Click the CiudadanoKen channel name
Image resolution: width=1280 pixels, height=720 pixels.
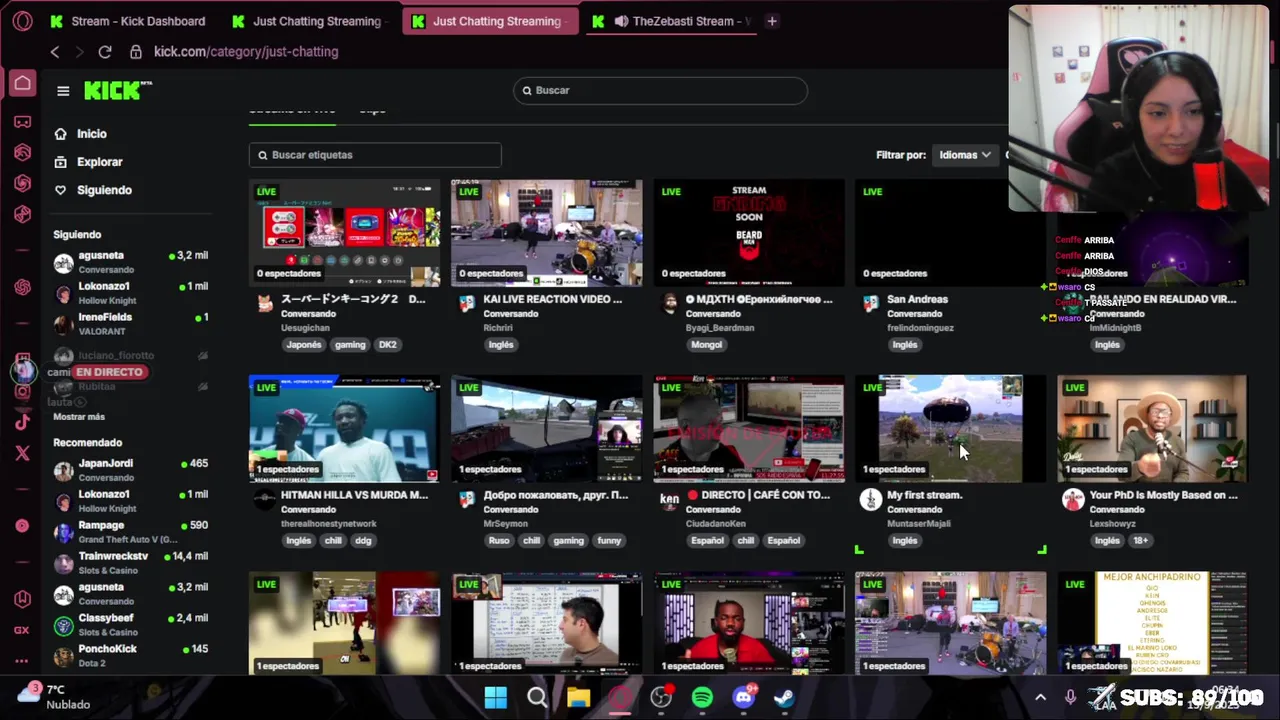(x=715, y=524)
